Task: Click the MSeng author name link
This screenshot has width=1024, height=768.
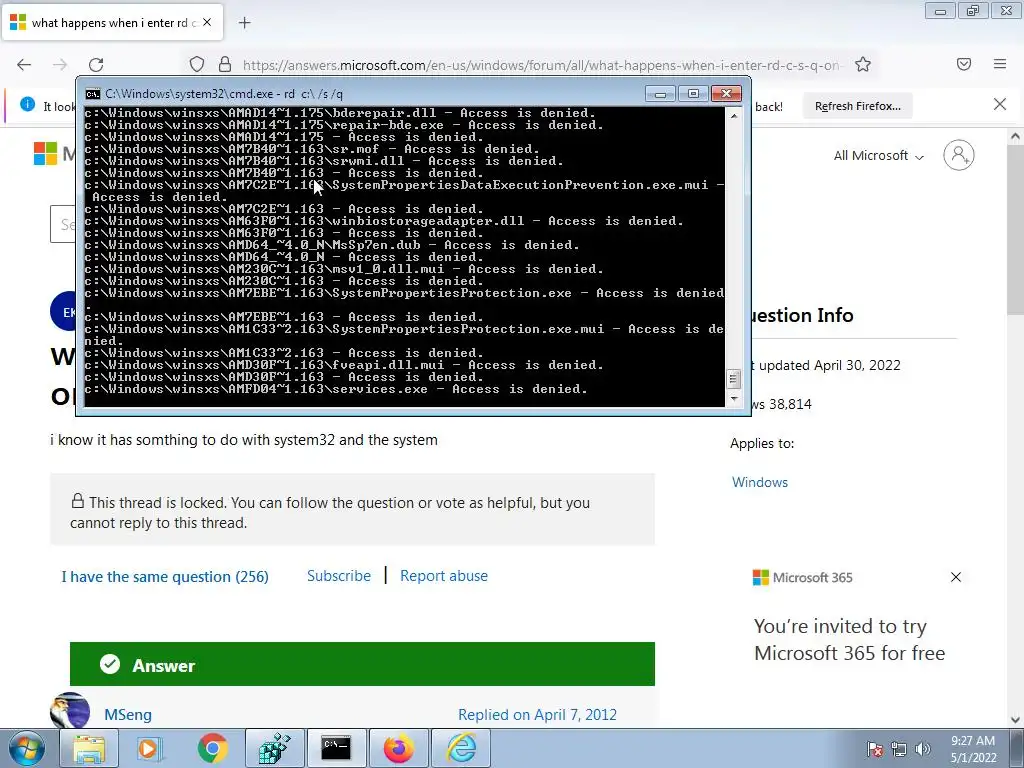Action: coord(128,714)
